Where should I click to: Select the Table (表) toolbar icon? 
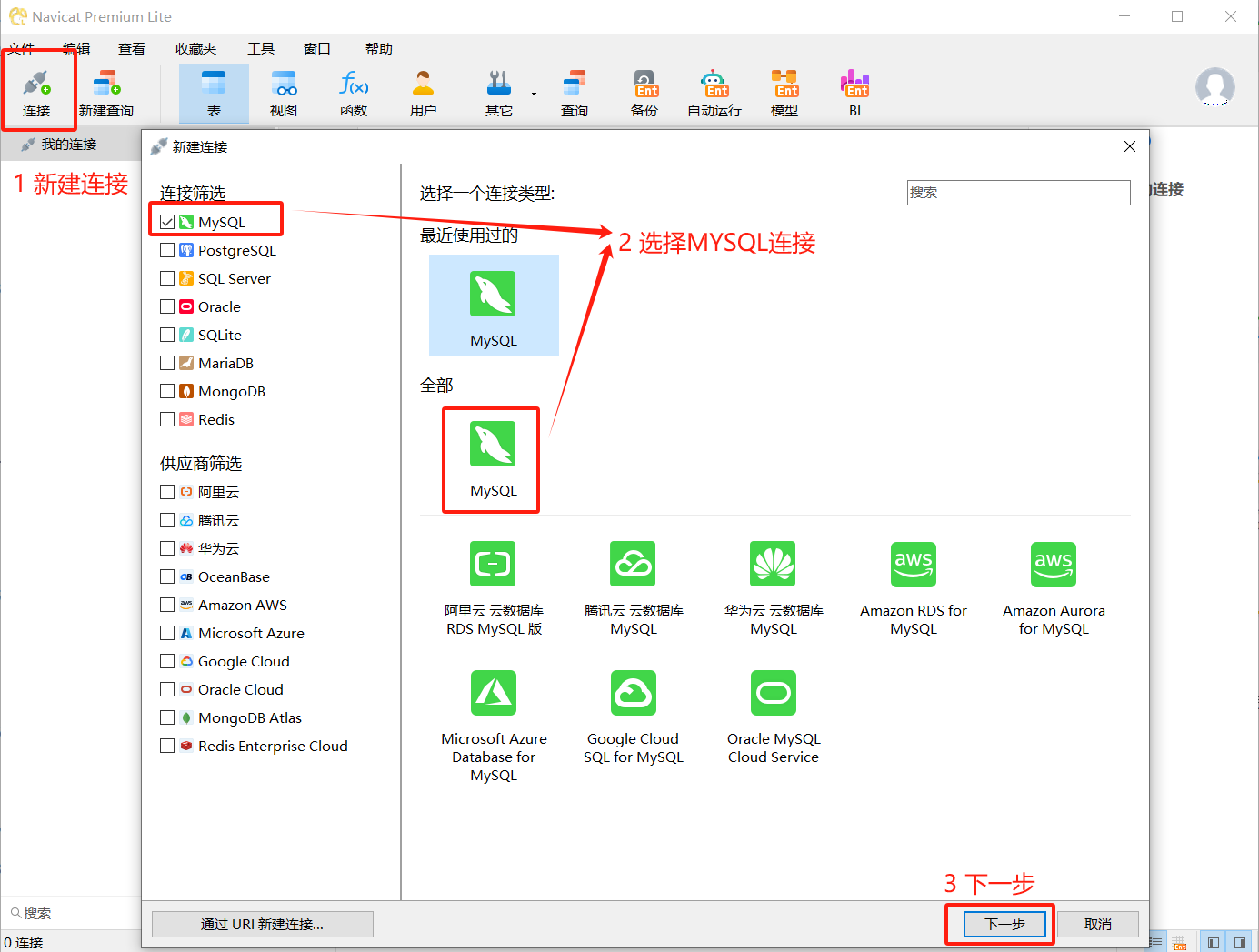click(x=214, y=93)
